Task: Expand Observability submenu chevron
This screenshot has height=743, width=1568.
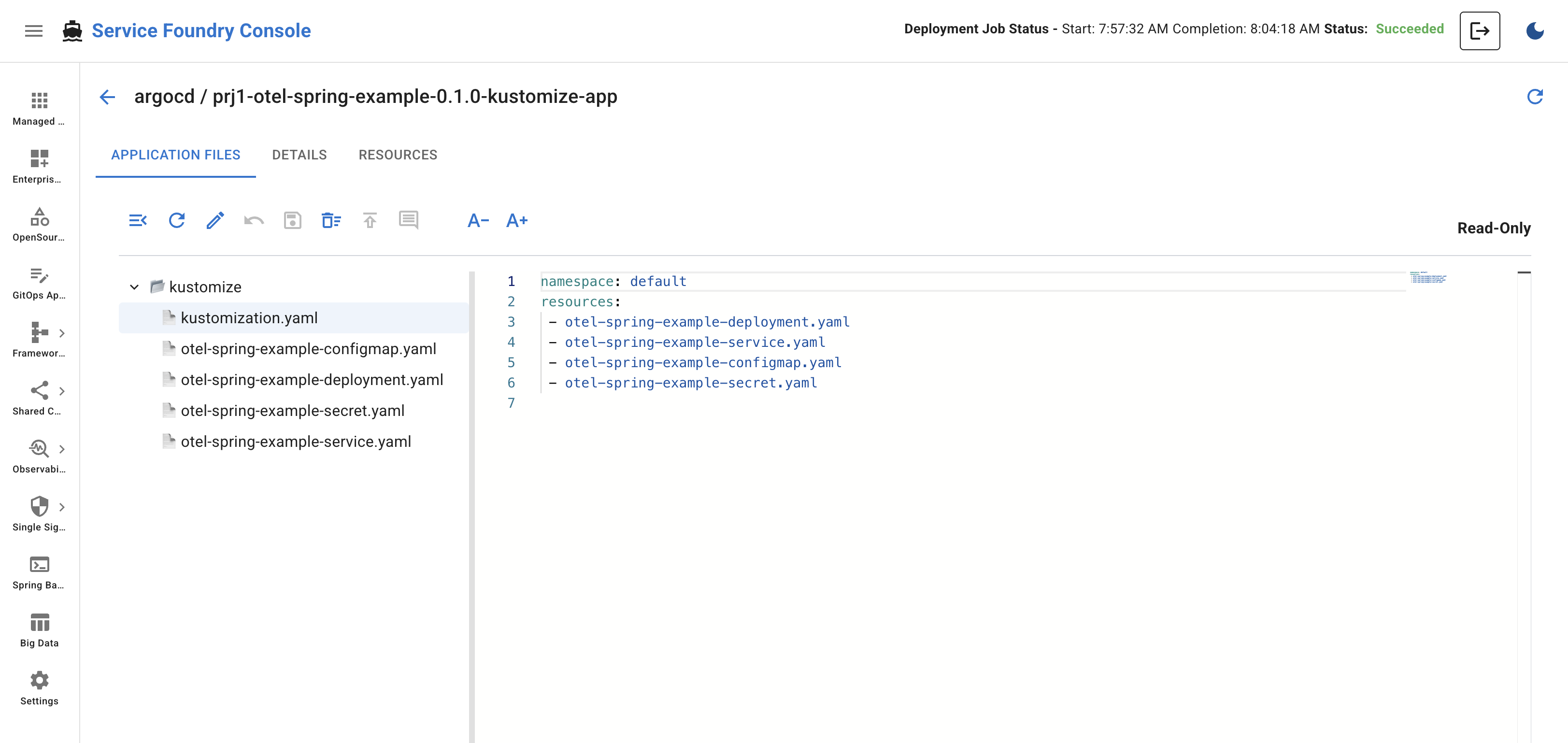Action: (x=61, y=449)
